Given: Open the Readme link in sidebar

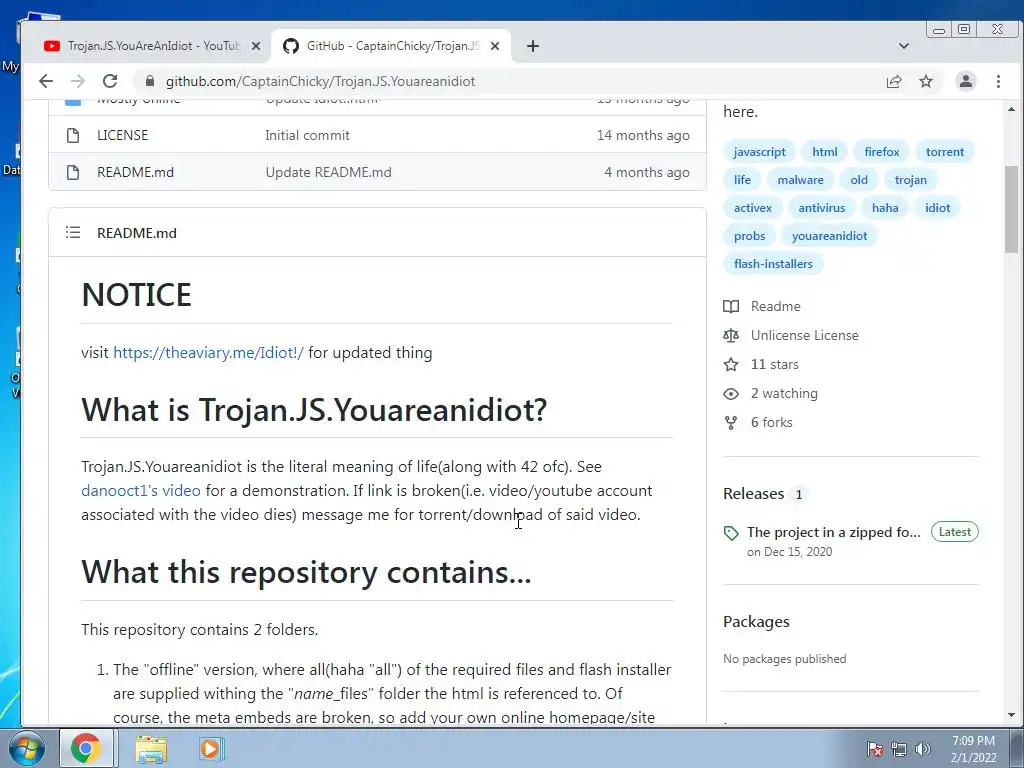Looking at the screenshot, I should click(775, 306).
